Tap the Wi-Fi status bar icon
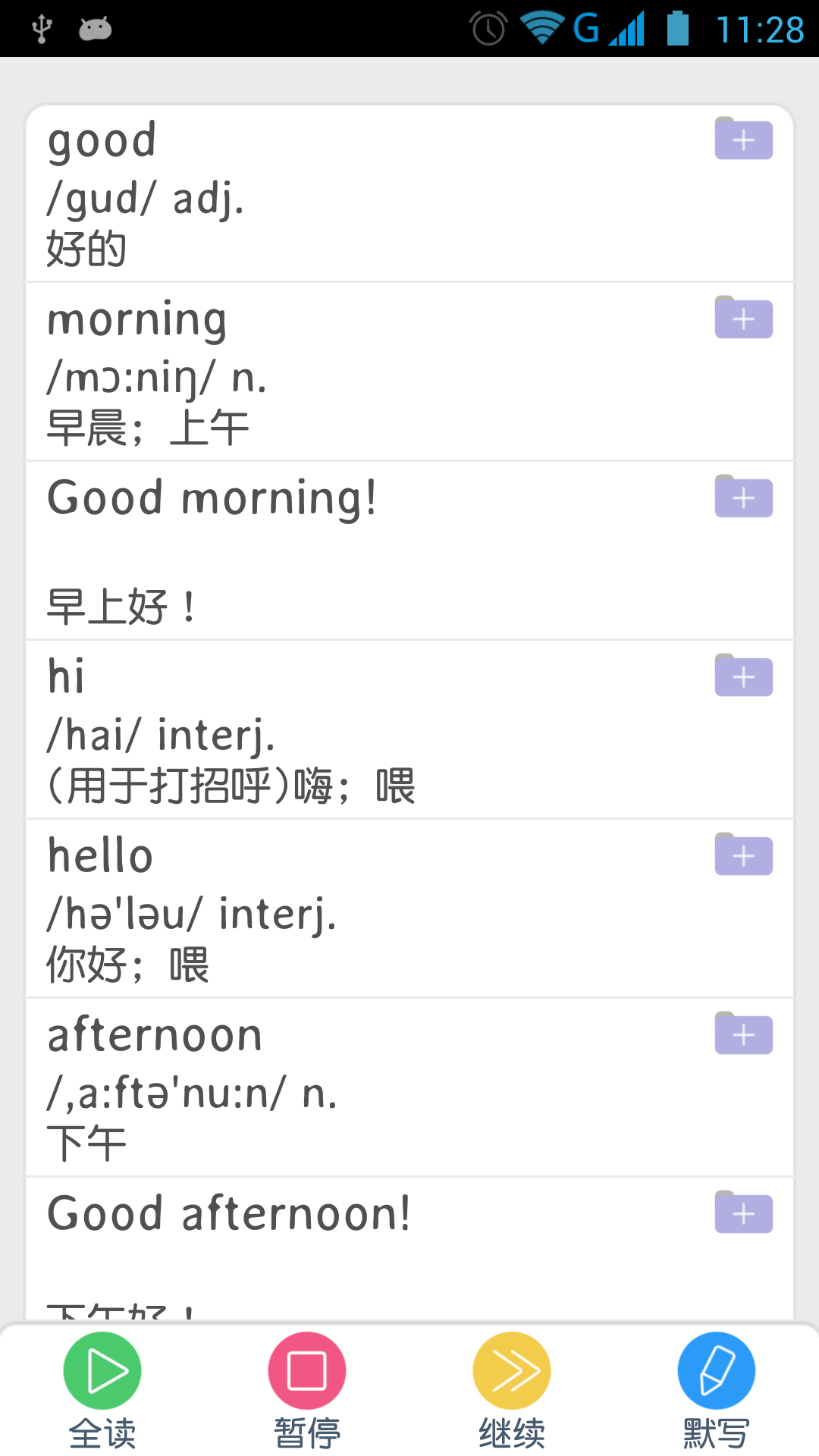 point(541,29)
